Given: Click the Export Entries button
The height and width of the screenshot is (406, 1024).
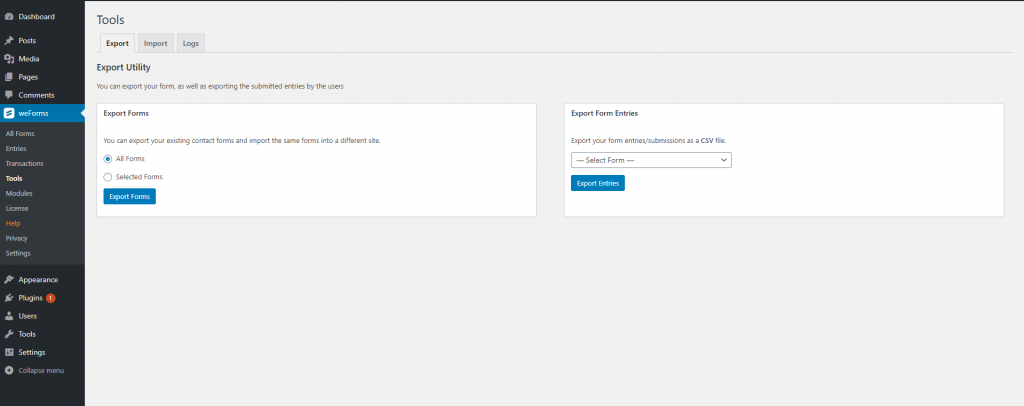Looking at the screenshot, I should [598, 183].
